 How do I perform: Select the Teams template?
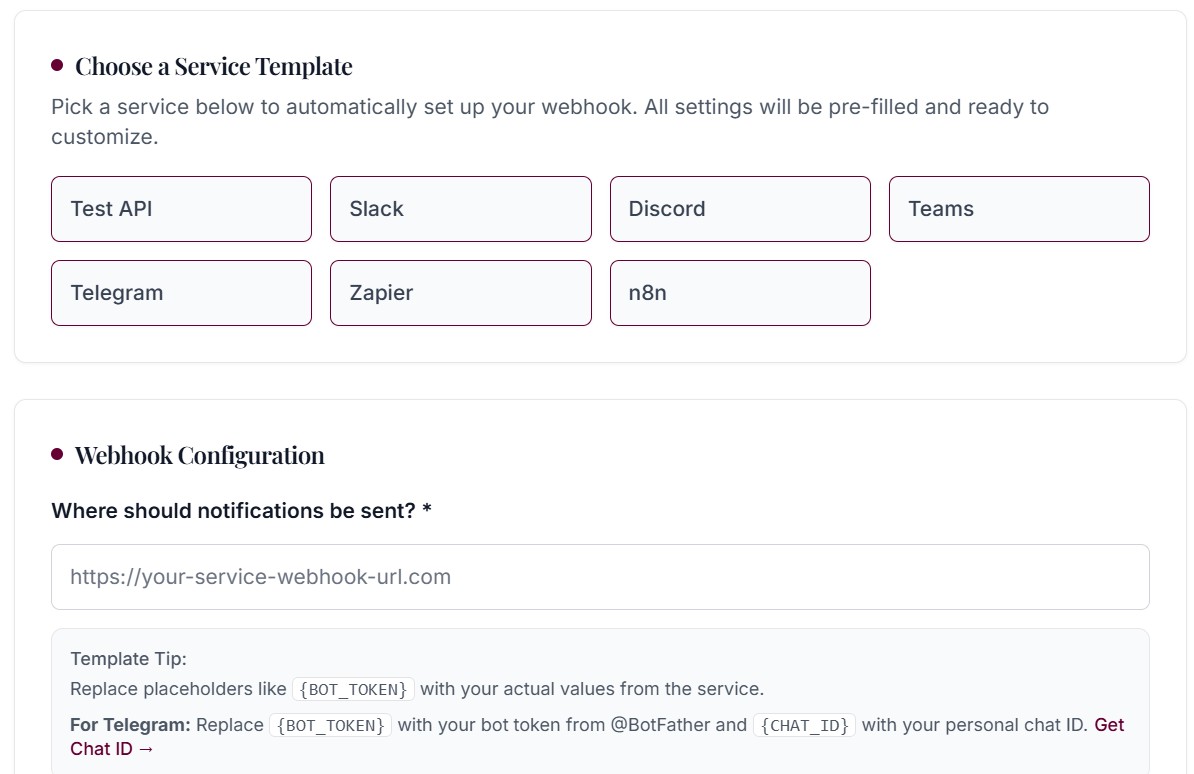(1018, 209)
